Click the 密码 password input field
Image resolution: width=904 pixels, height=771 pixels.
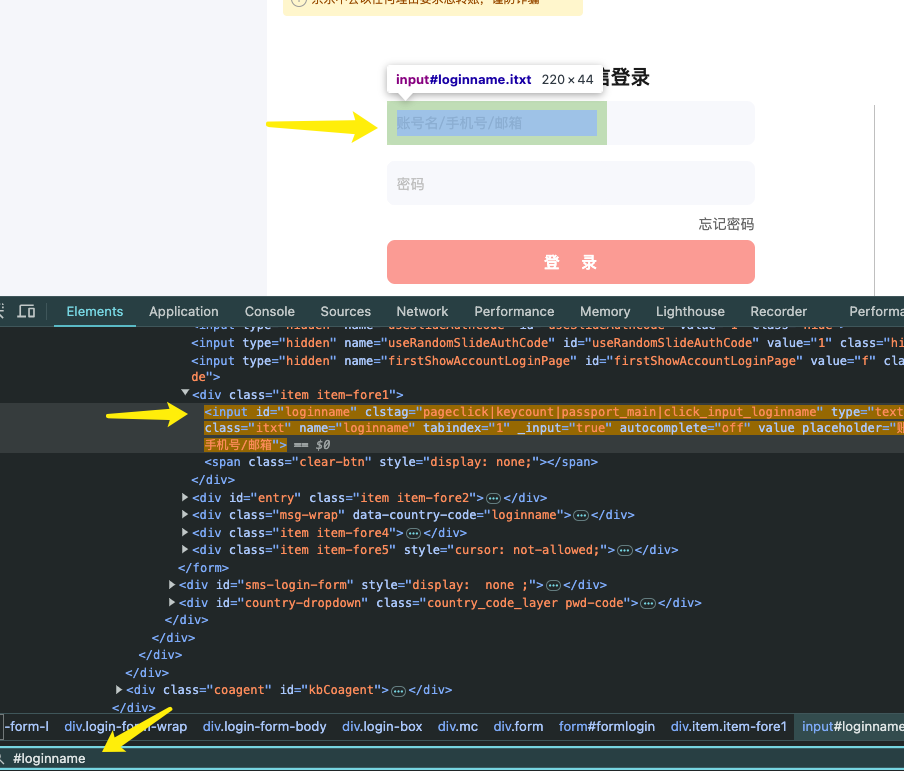(x=570, y=184)
